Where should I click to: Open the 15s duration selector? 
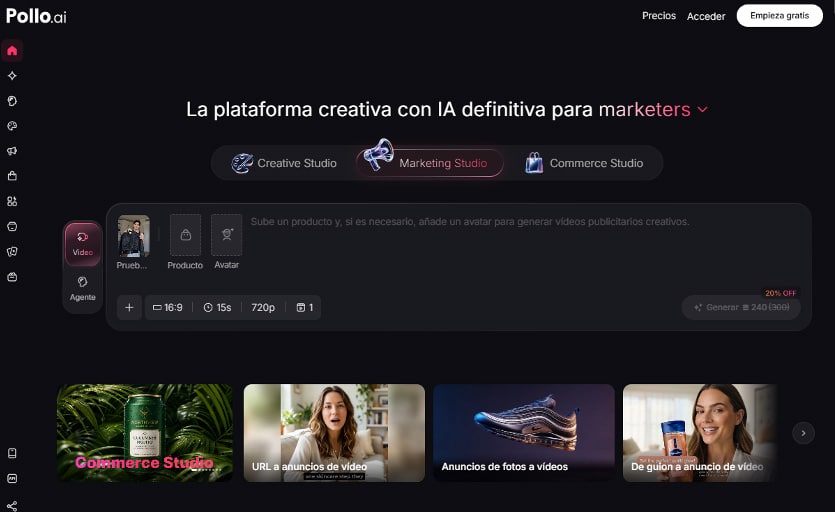click(217, 307)
